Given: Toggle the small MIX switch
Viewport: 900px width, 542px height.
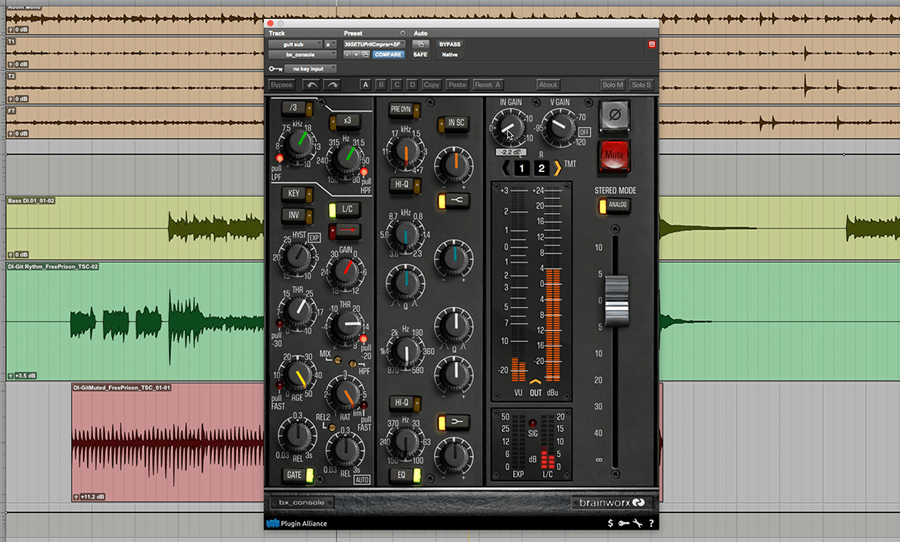Looking at the screenshot, I should [x=338, y=360].
